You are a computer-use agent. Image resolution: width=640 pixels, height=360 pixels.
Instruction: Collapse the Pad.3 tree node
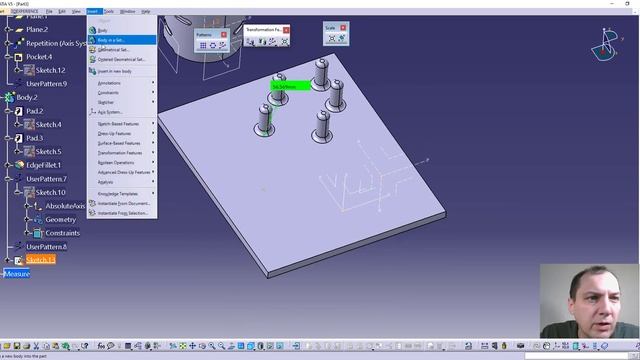(7, 138)
